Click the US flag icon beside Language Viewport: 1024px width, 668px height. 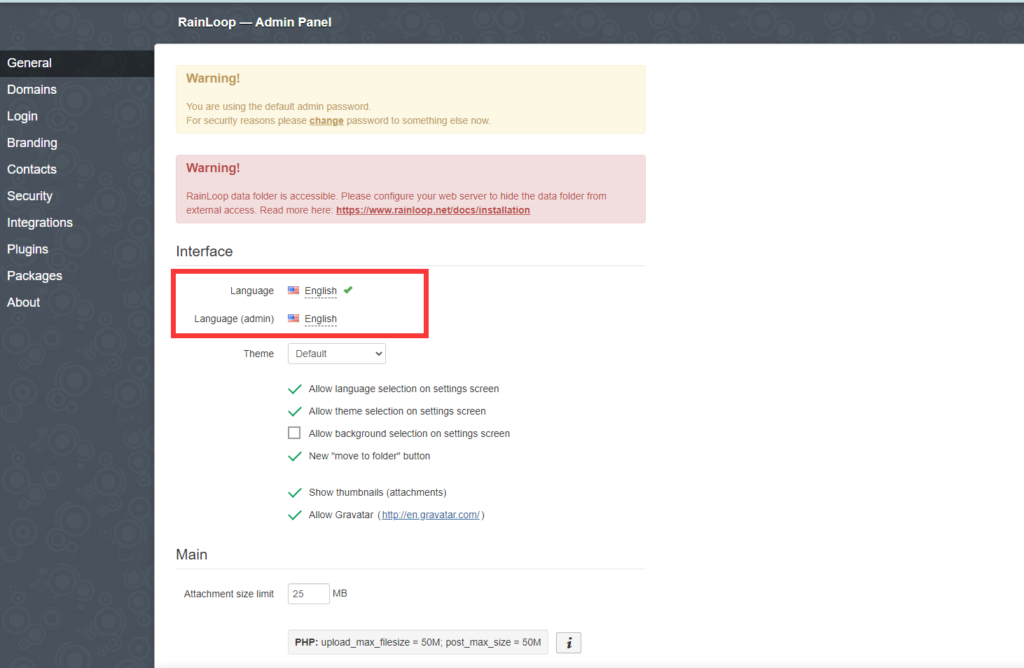pyautogui.click(x=293, y=290)
